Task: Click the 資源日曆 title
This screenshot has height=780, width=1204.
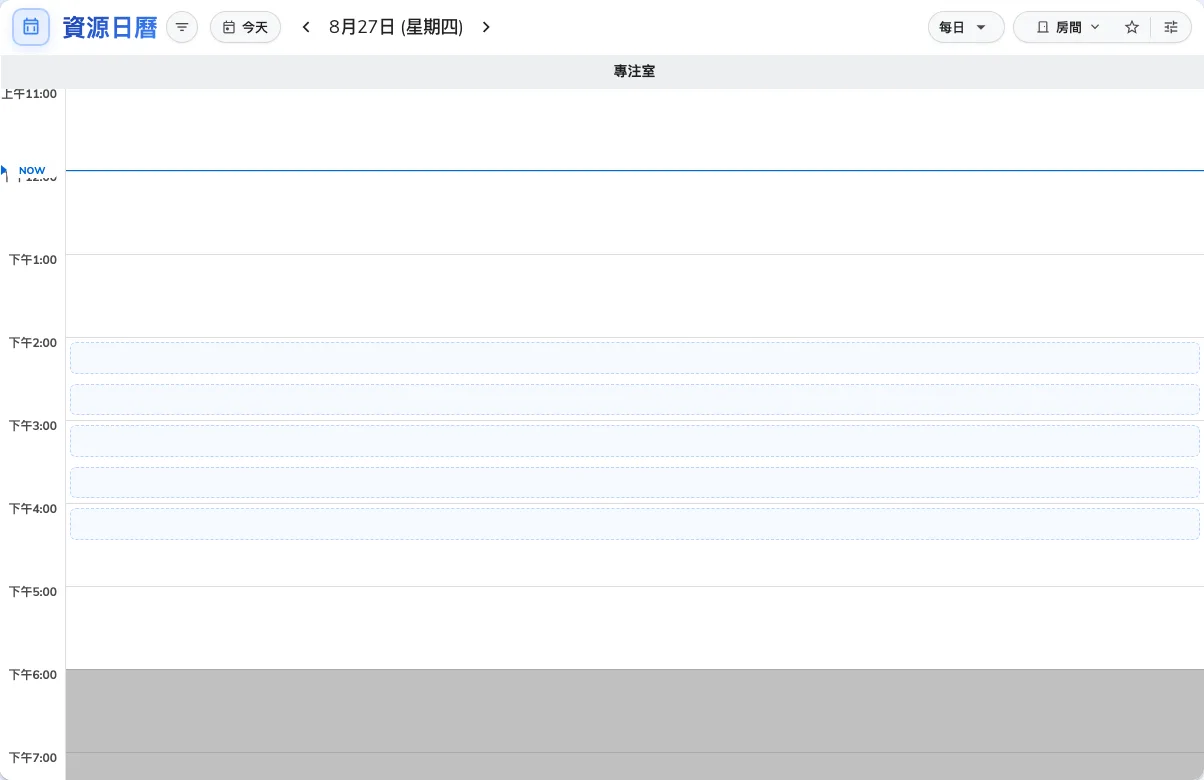Action: click(x=110, y=27)
